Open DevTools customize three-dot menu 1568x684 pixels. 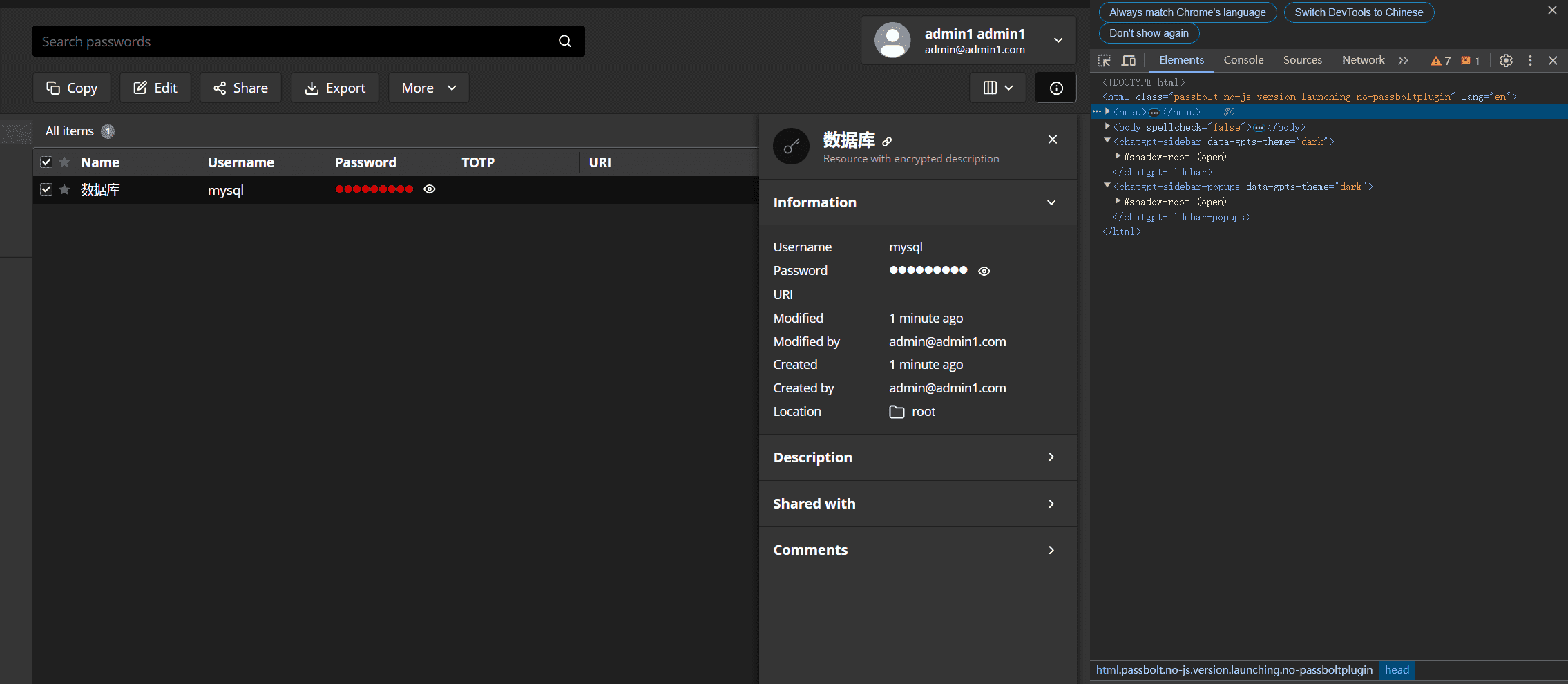click(x=1530, y=61)
